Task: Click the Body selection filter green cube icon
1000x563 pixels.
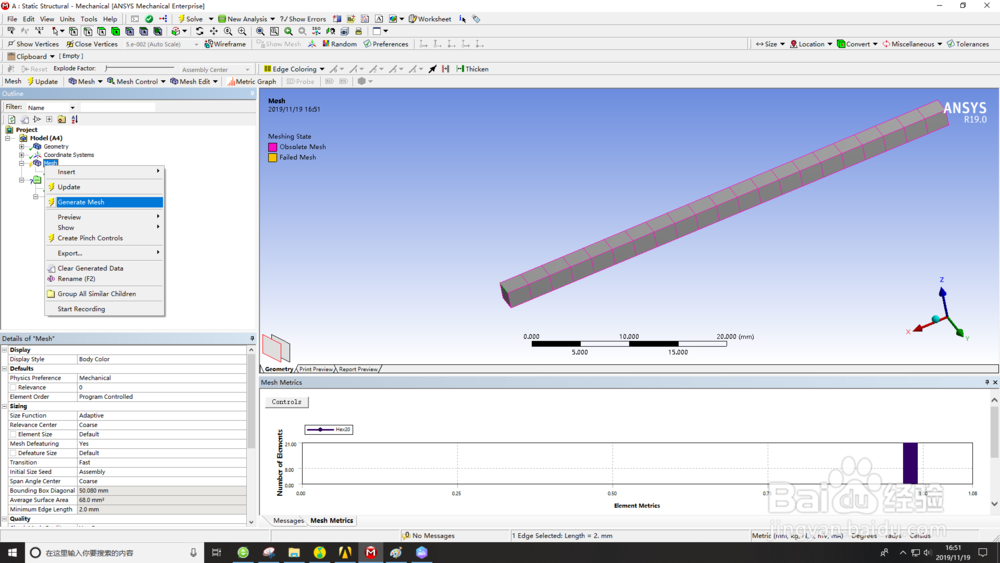Action: tap(115, 31)
